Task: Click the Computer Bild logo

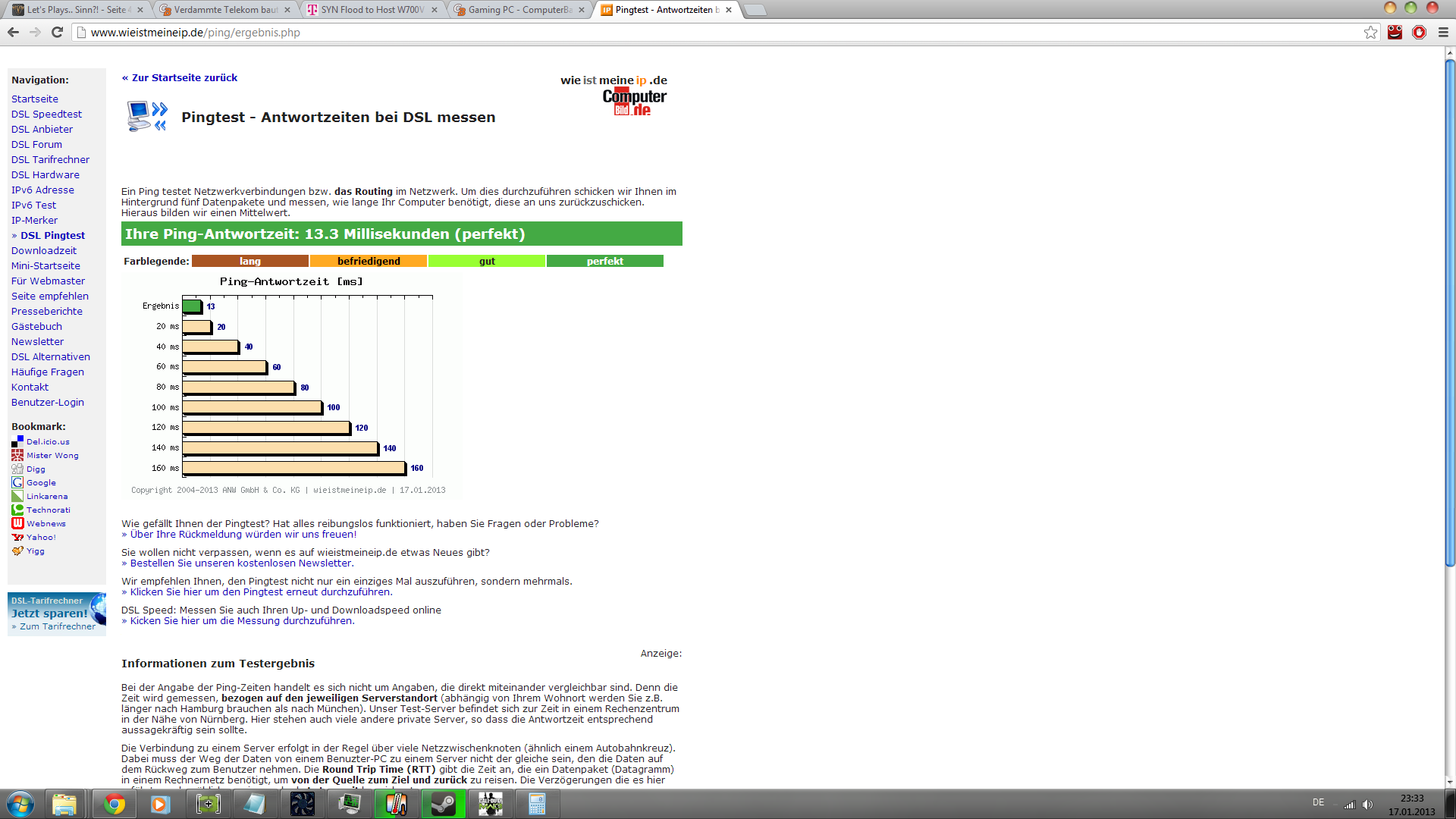Action: [x=634, y=102]
